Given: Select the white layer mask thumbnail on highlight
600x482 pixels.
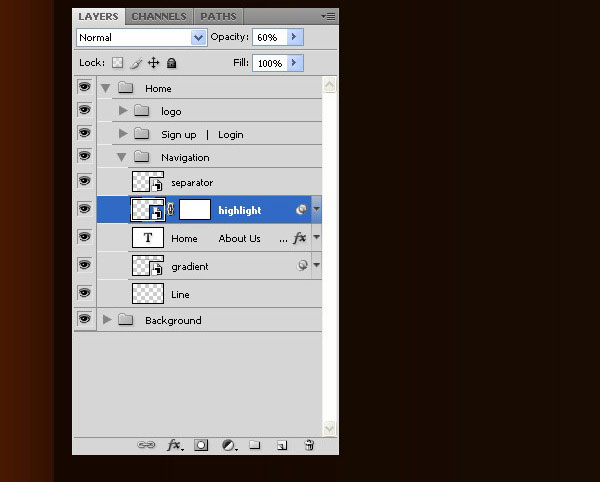Looking at the screenshot, I should pyautogui.click(x=195, y=209).
